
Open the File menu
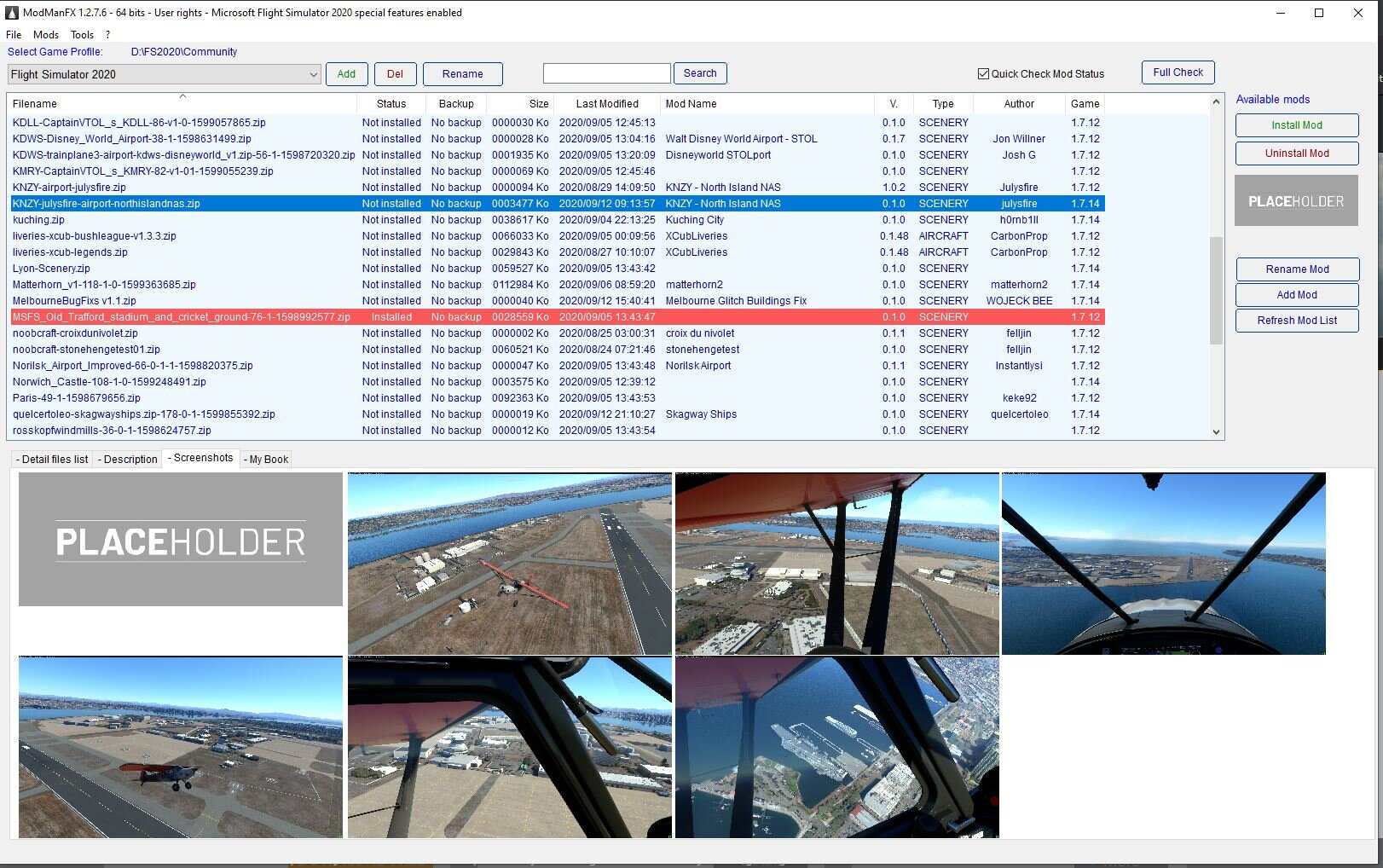[x=13, y=35]
